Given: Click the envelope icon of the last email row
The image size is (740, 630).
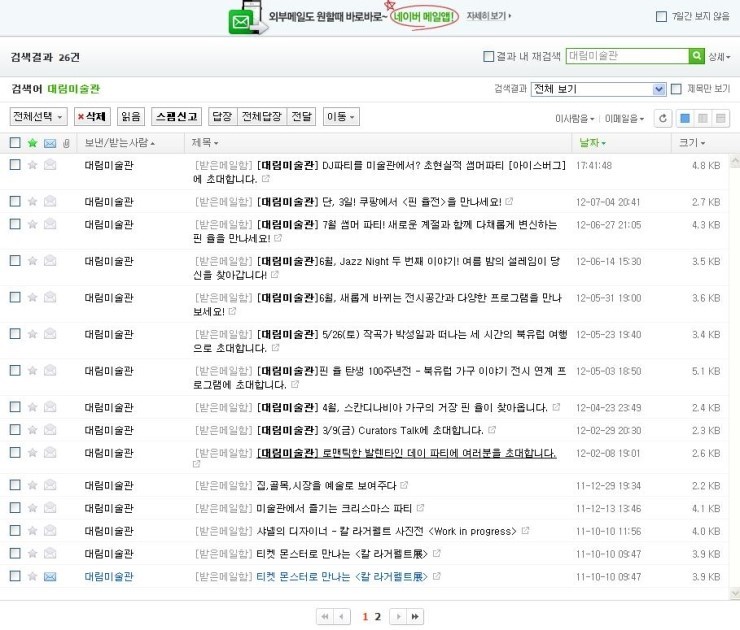Looking at the screenshot, I should 50,577.
